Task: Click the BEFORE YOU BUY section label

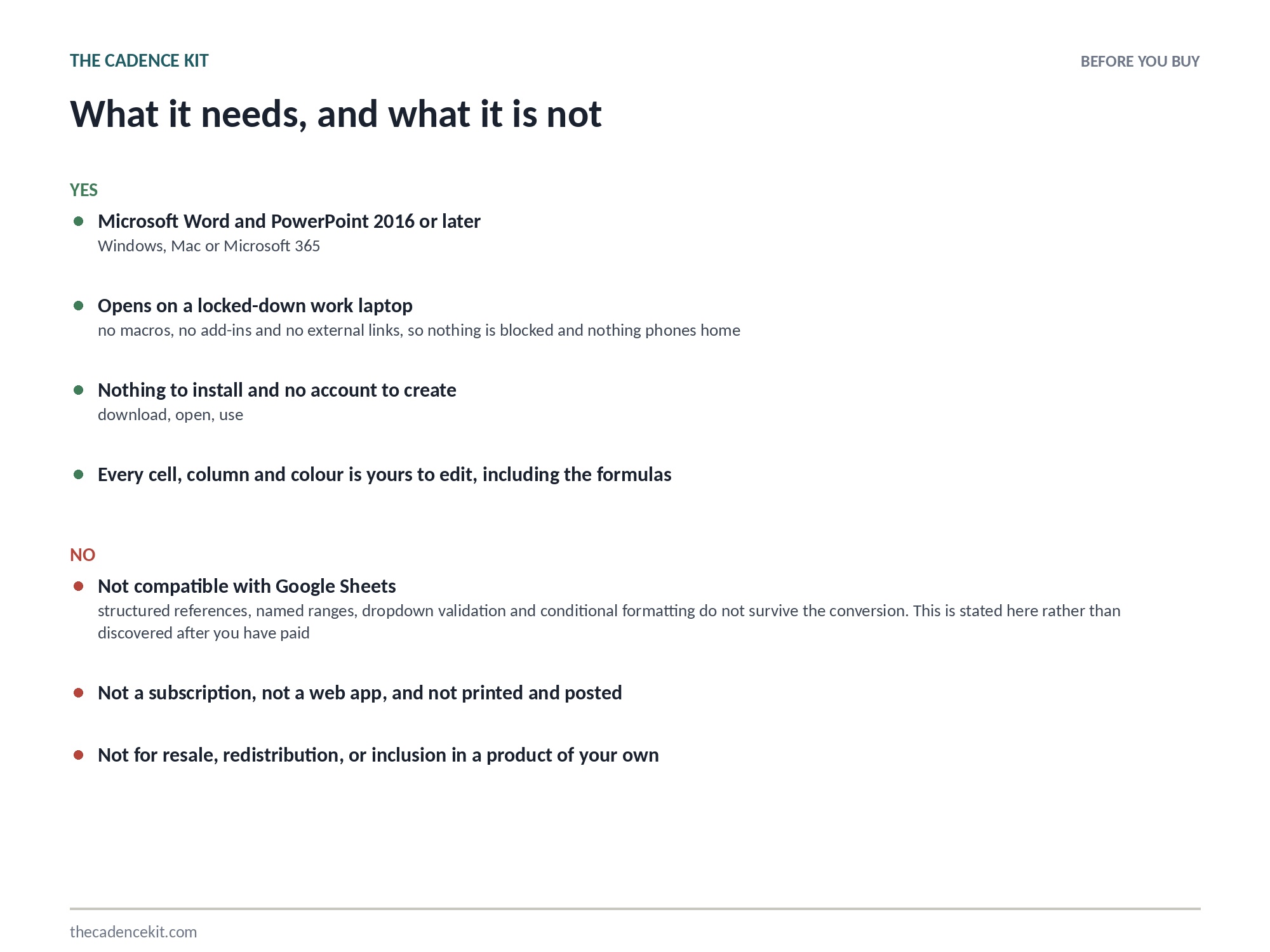Action: 1140,62
